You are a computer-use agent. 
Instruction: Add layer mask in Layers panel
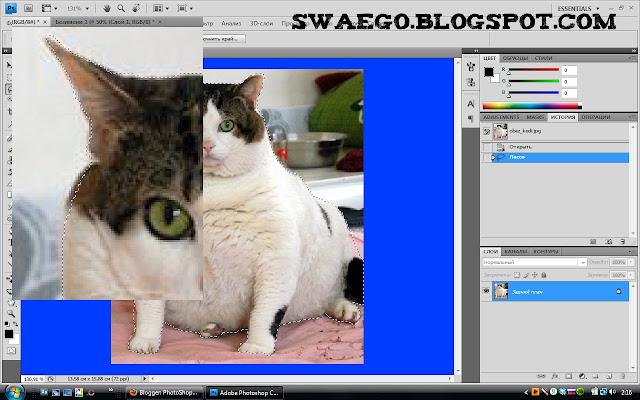point(569,376)
